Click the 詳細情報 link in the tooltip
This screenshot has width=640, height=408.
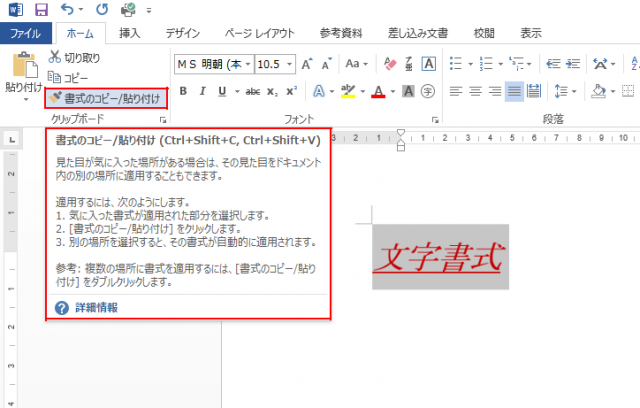(96, 307)
